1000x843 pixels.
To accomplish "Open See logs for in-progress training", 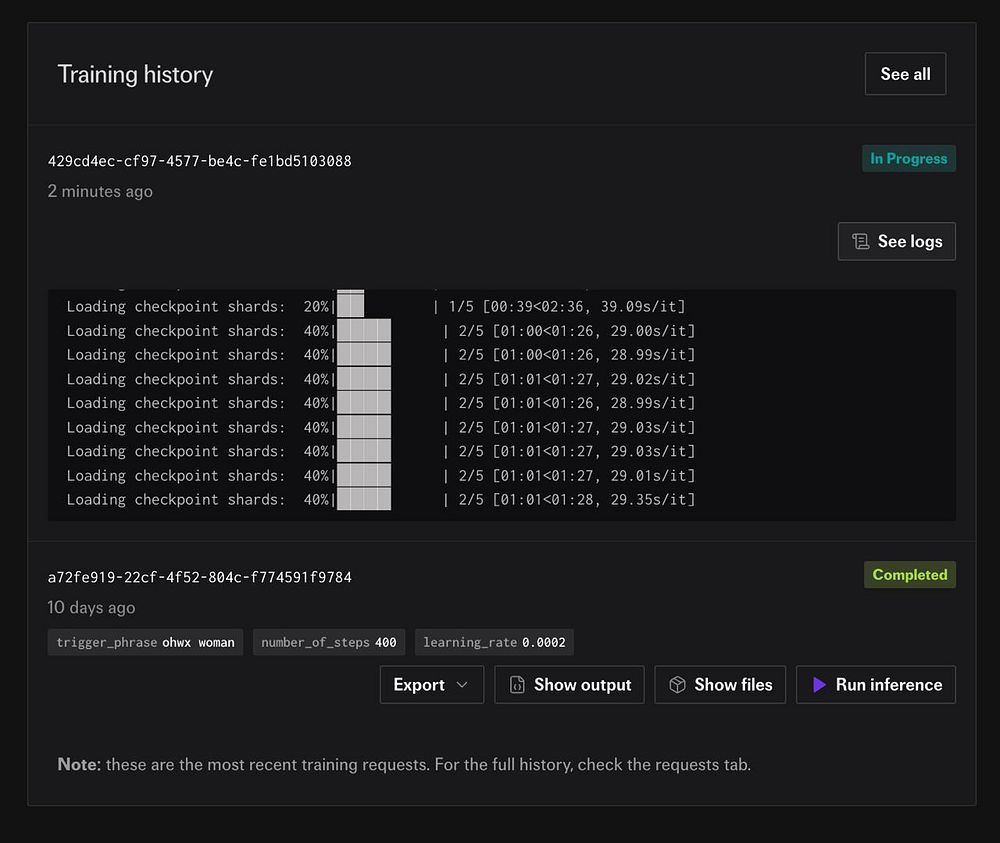I will [896, 241].
